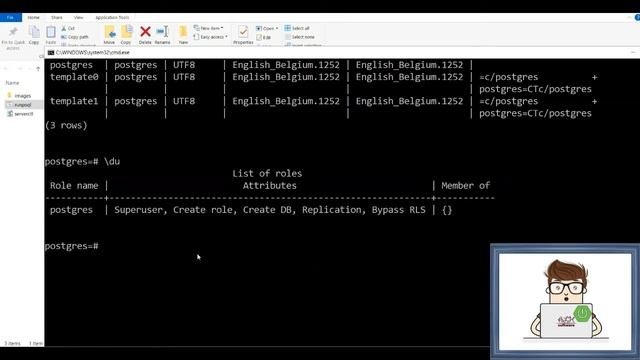640x360 pixels.
Task: Click the 'Role name' column header text
Action: [x=74, y=186]
